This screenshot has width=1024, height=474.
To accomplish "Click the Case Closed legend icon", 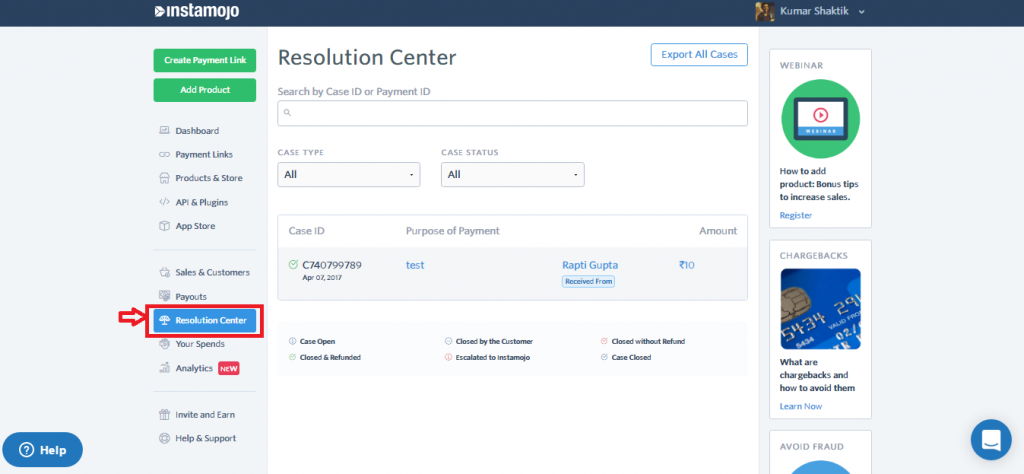I will [604, 357].
